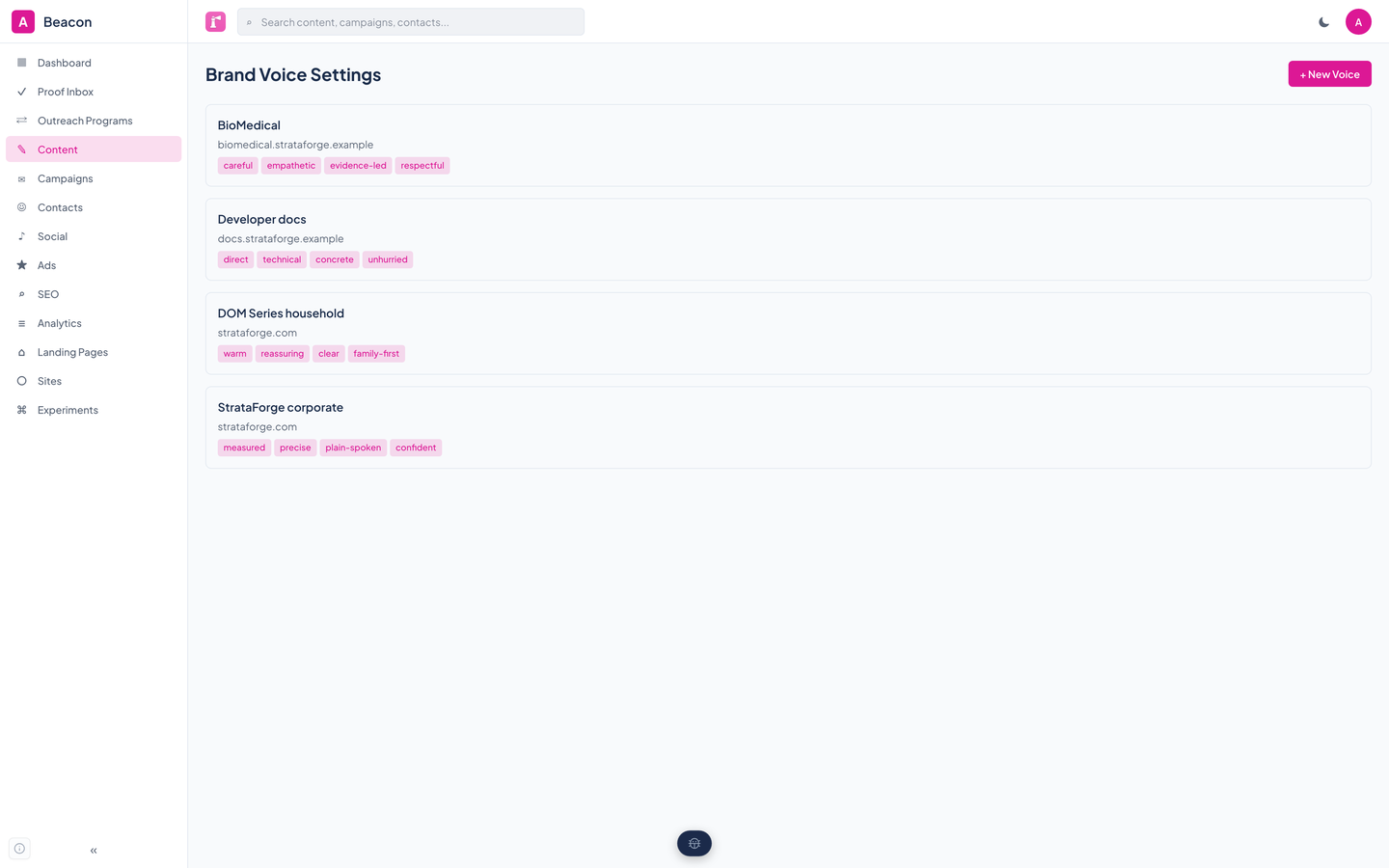The height and width of the screenshot is (868, 1389).
Task: Click the info icon at sidebar bottom
Action: (19, 849)
